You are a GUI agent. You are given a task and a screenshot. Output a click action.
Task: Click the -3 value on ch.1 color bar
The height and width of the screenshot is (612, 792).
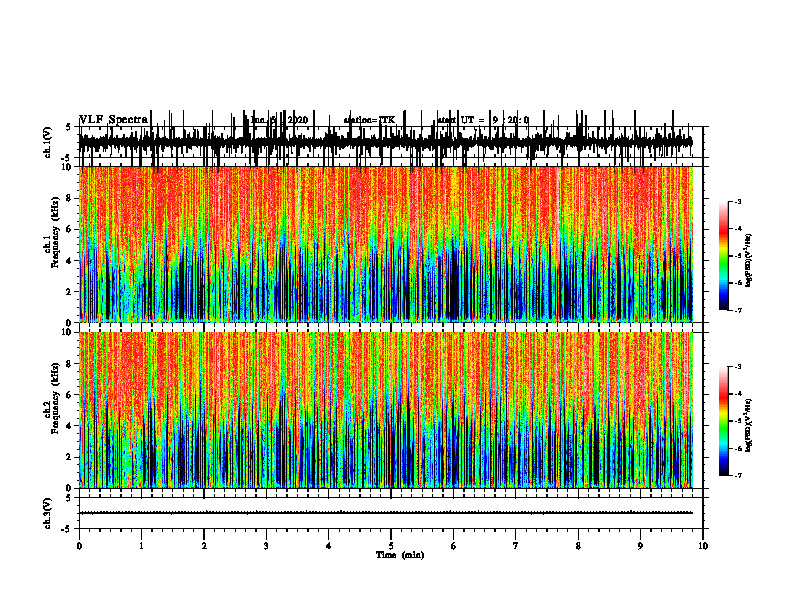pos(737,201)
